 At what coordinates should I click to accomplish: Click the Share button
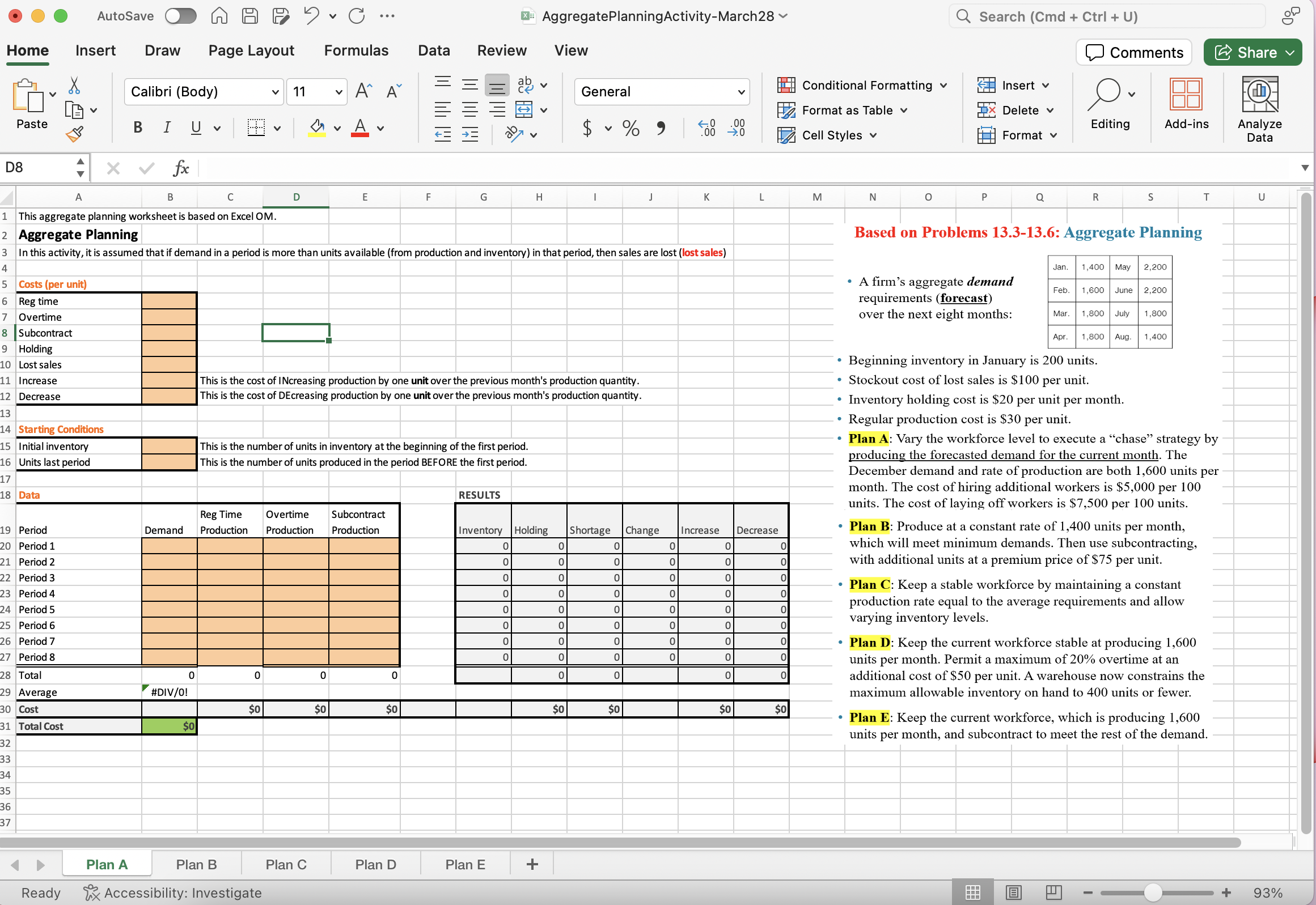click(1252, 52)
